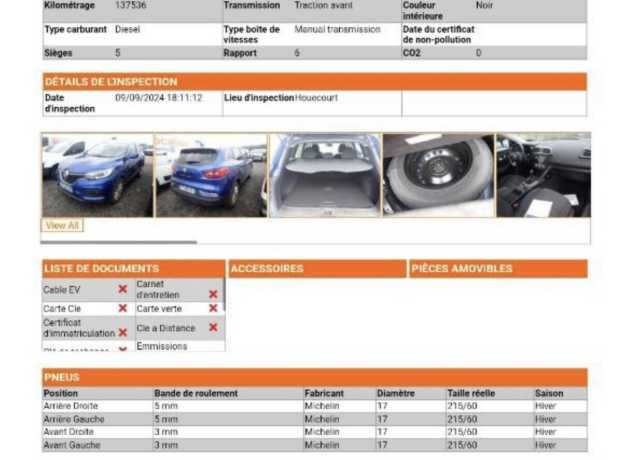The width and height of the screenshot is (620, 460).
Task: Click the photo gallery horizontal scrollbar
Action: tap(119, 242)
